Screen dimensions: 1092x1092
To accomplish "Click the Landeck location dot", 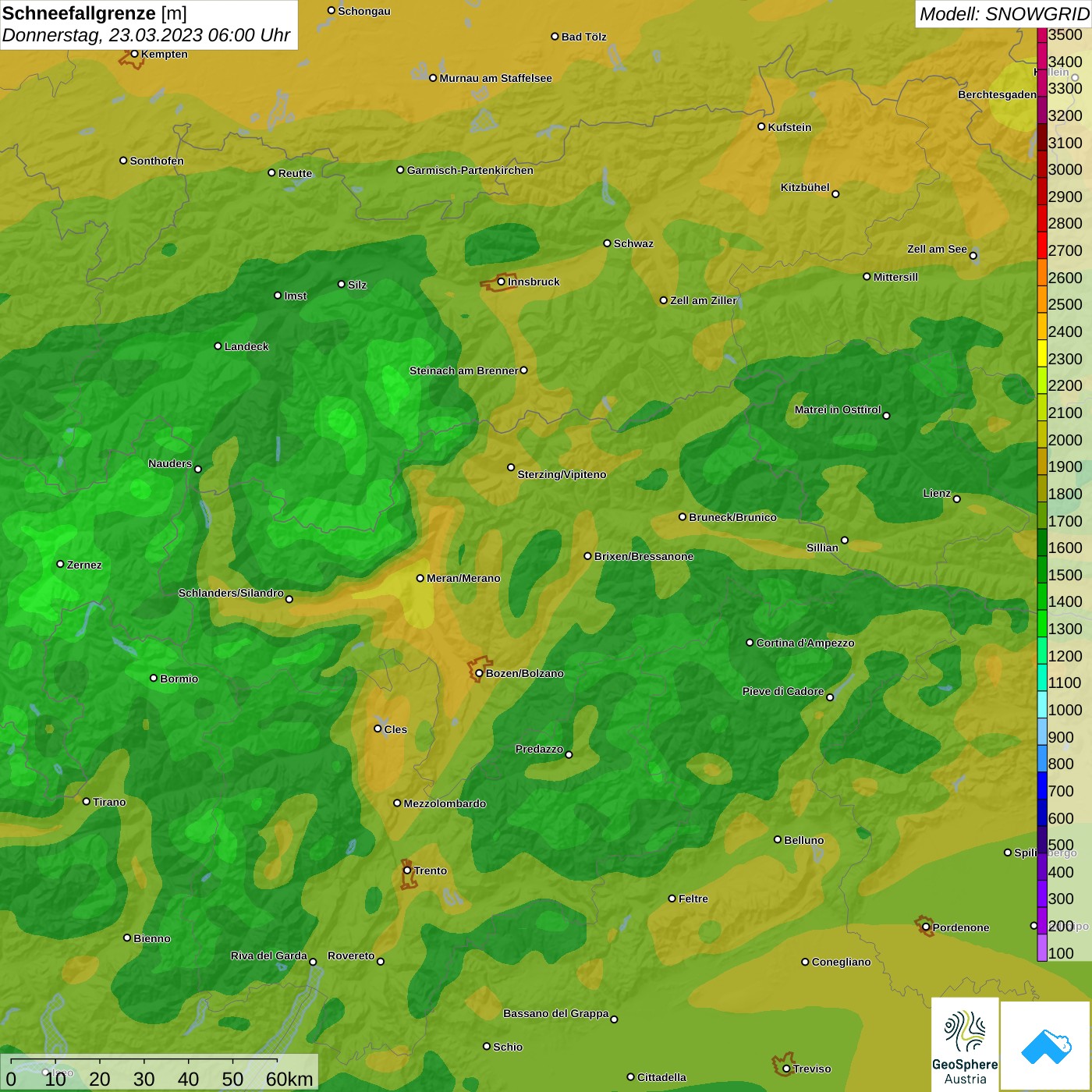I will [218, 346].
